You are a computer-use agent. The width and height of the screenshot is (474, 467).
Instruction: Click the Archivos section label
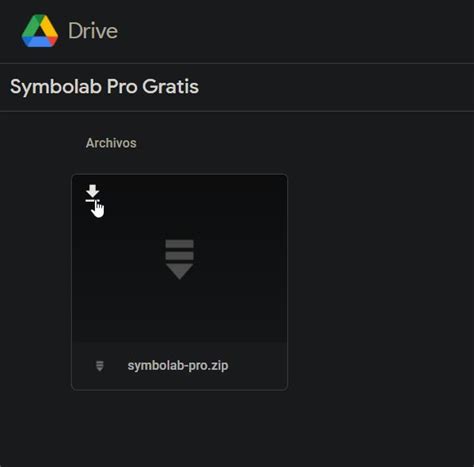coord(111,143)
